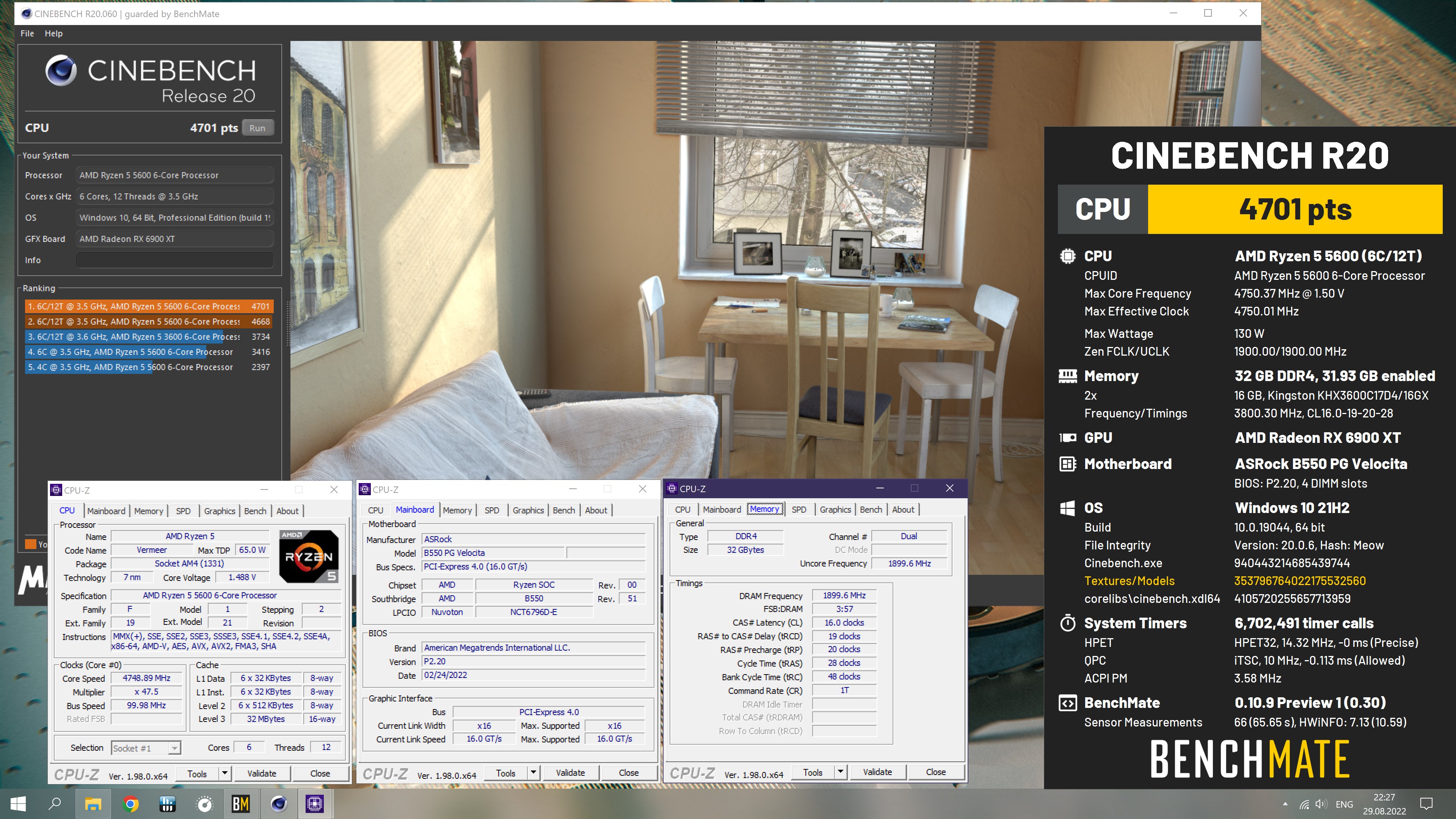1456x819 pixels.
Task: Switch to Bench tab in CPU-Z CPU window
Action: click(x=255, y=511)
